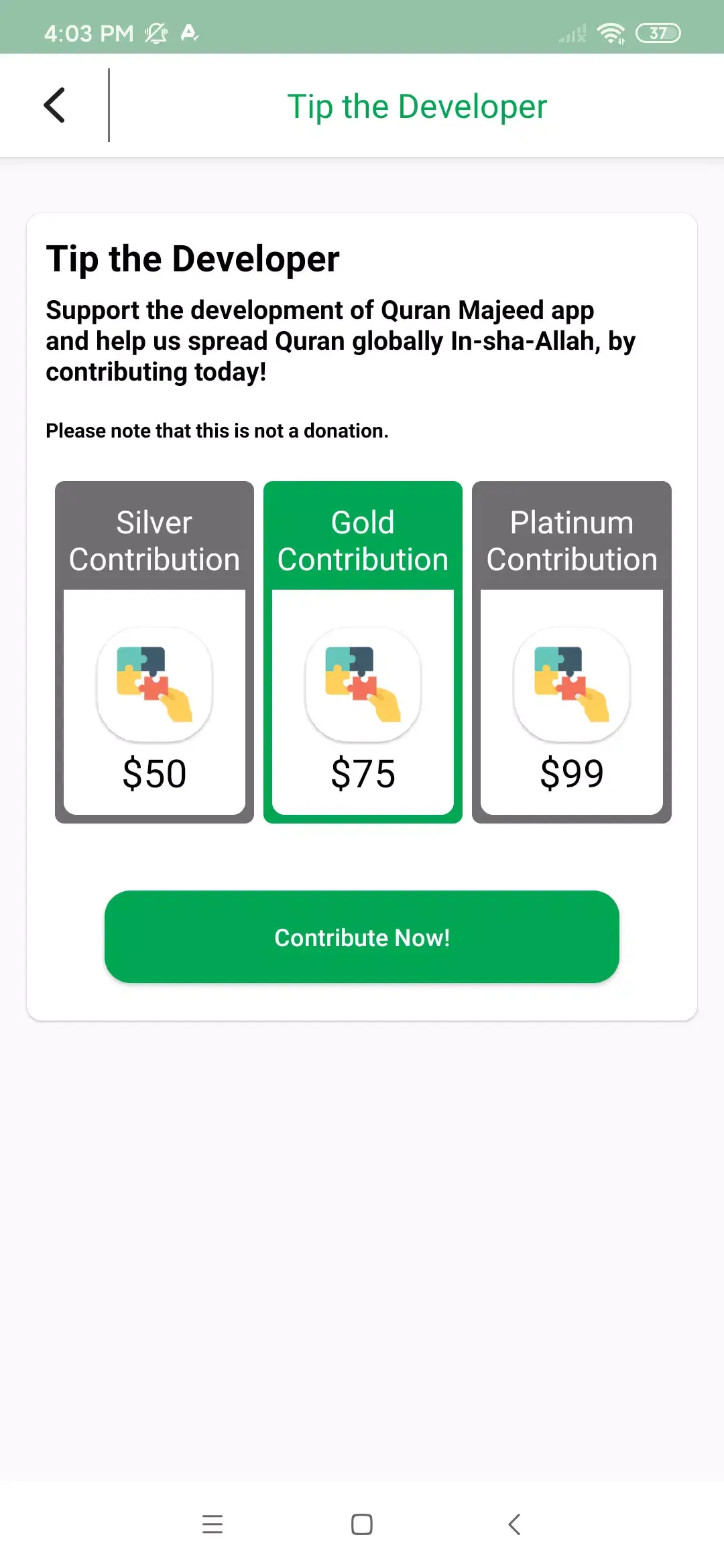Tap the muted notification bell icon
Screen dimensions: 724x1568
[x=156, y=33]
